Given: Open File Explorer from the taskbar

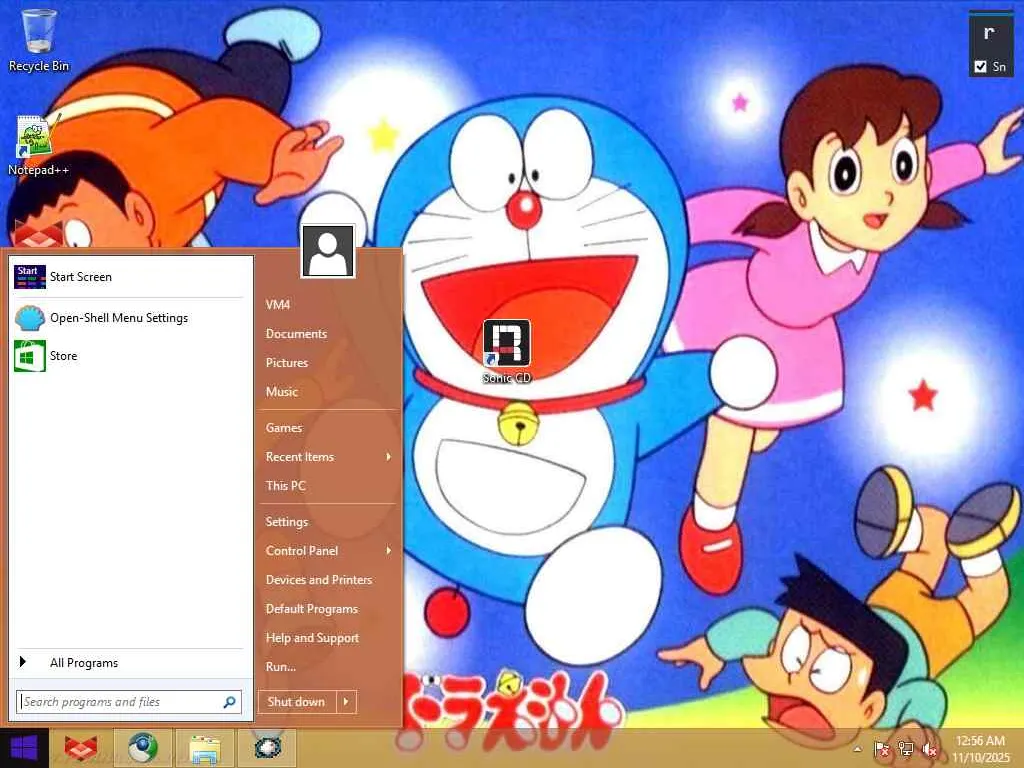Looking at the screenshot, I should [x=205, y=748].
